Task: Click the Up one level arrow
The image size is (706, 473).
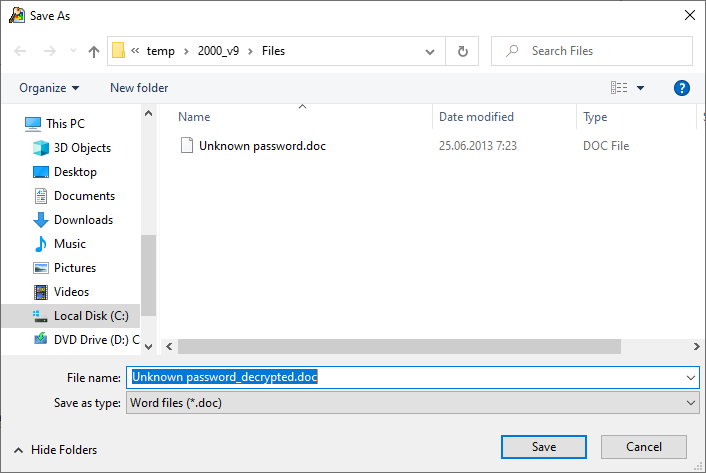Action: [94, 51]
